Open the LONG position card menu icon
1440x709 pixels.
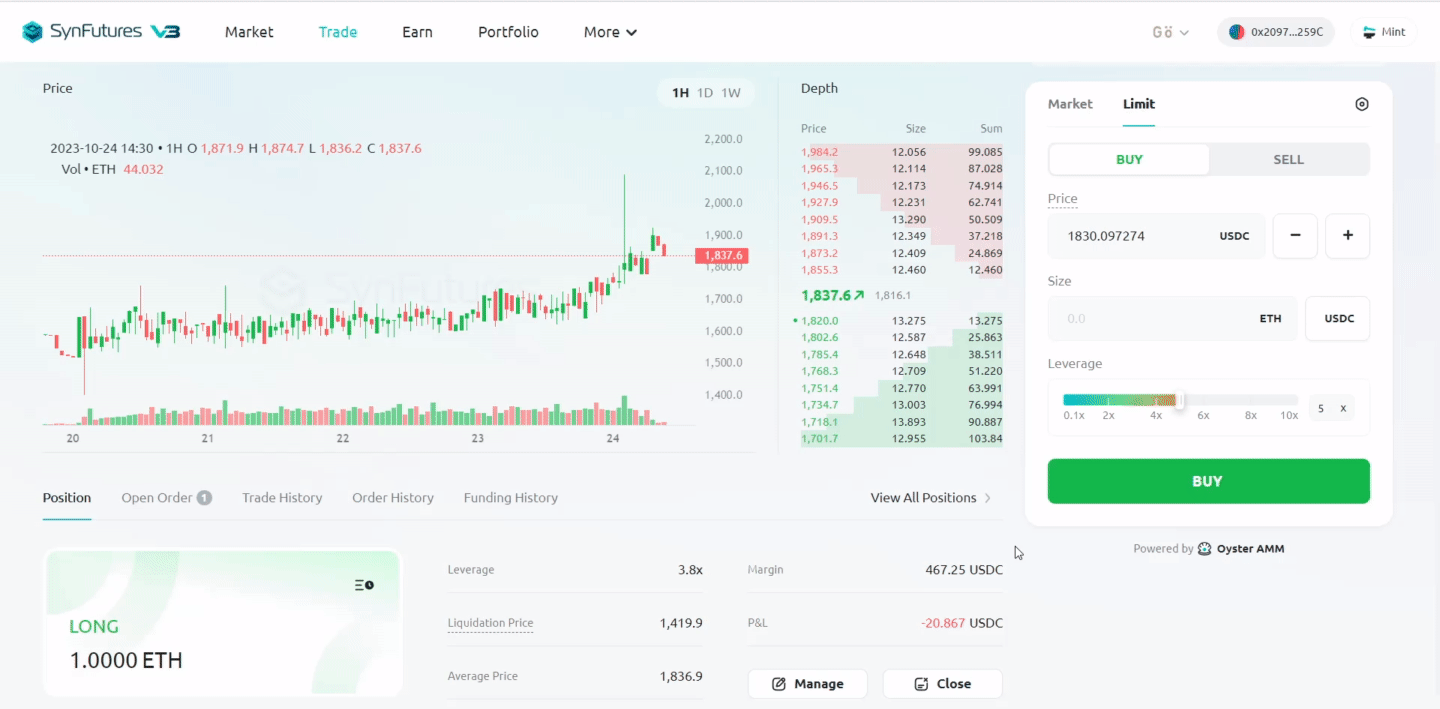click(364, 585)
